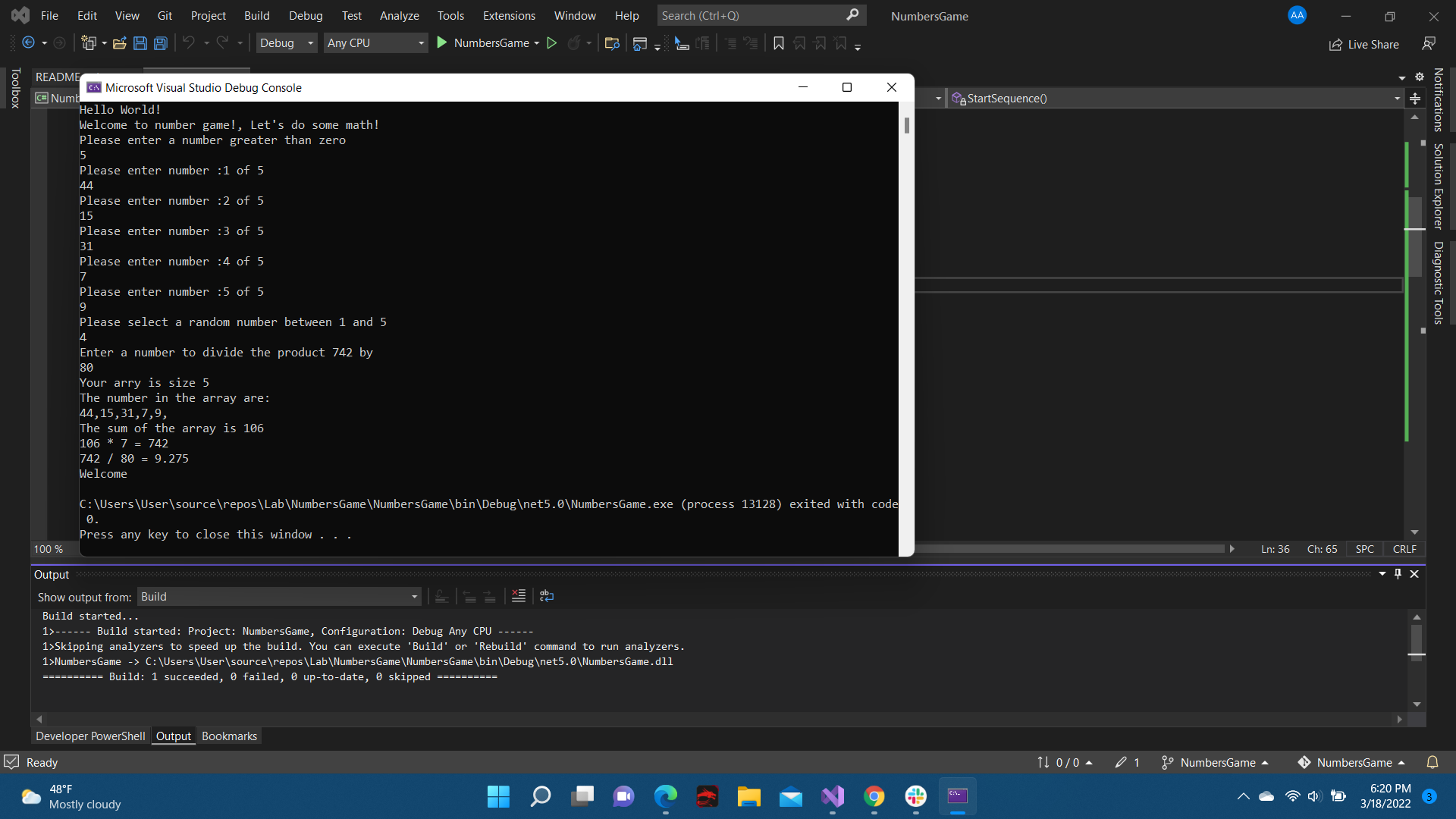Toggle word wrap in the Output window
This screenshot has width=1456, height=819.
pos(547,596)
